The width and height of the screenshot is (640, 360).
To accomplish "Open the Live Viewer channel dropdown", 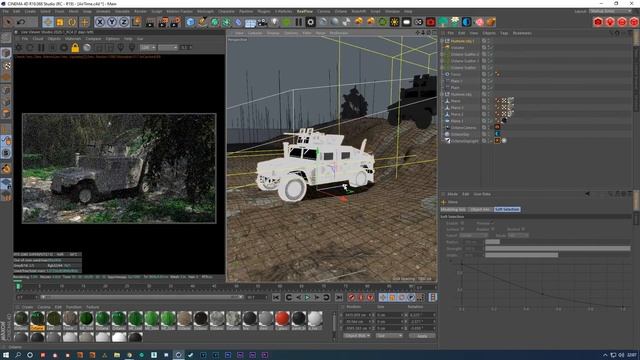I will coord(148,48).
